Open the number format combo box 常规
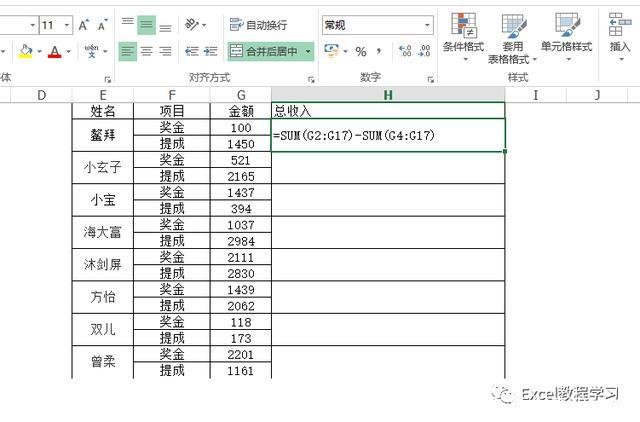 [x=378, y=25]
